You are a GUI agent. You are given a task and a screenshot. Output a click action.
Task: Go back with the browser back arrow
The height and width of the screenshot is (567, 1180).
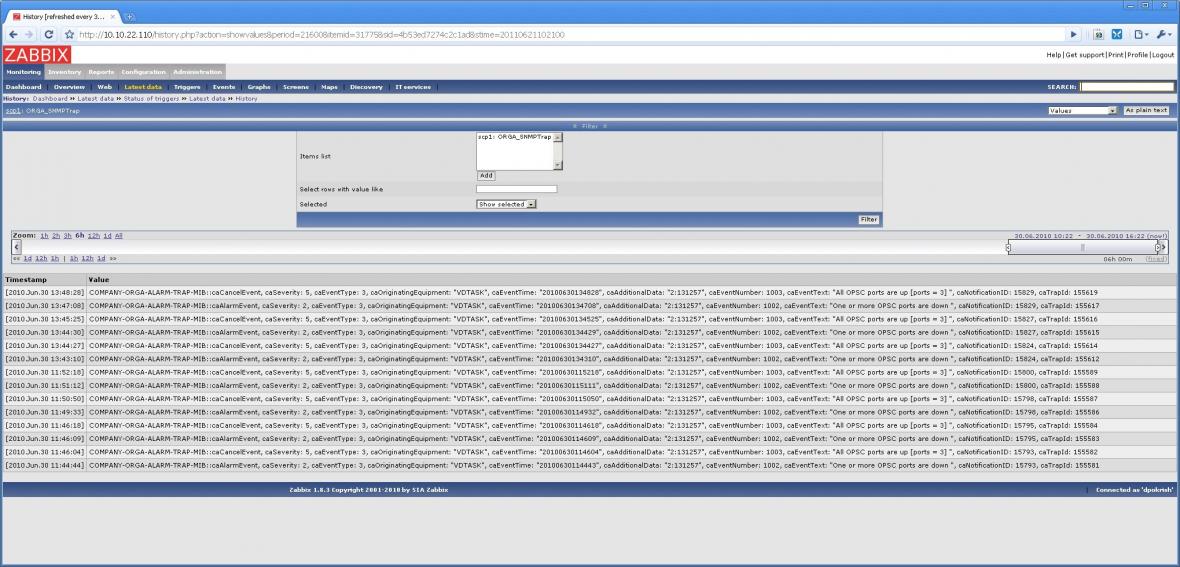[x=13, y=35]
